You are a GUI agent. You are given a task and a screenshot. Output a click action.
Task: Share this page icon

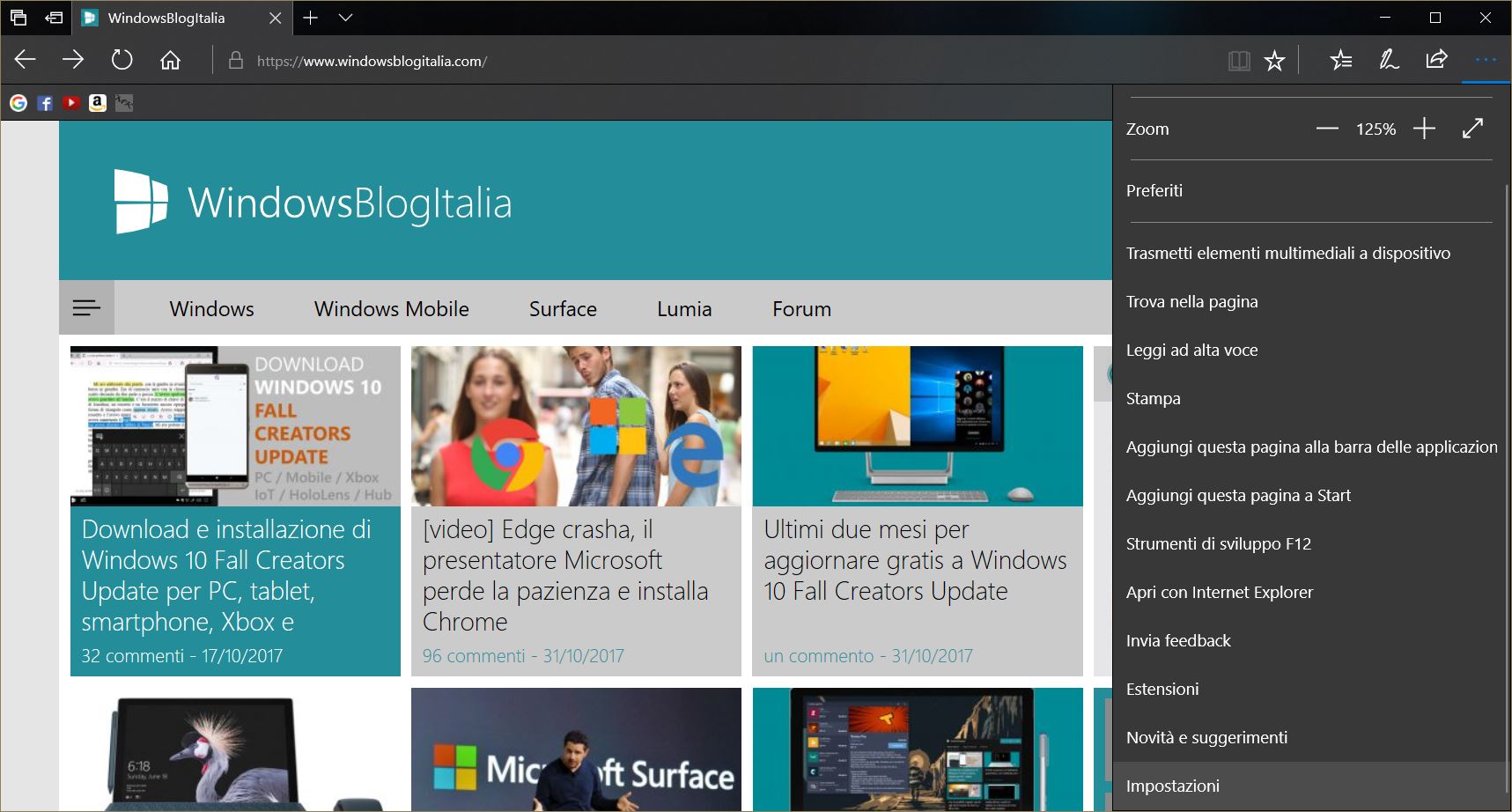tap(1436, 60)
